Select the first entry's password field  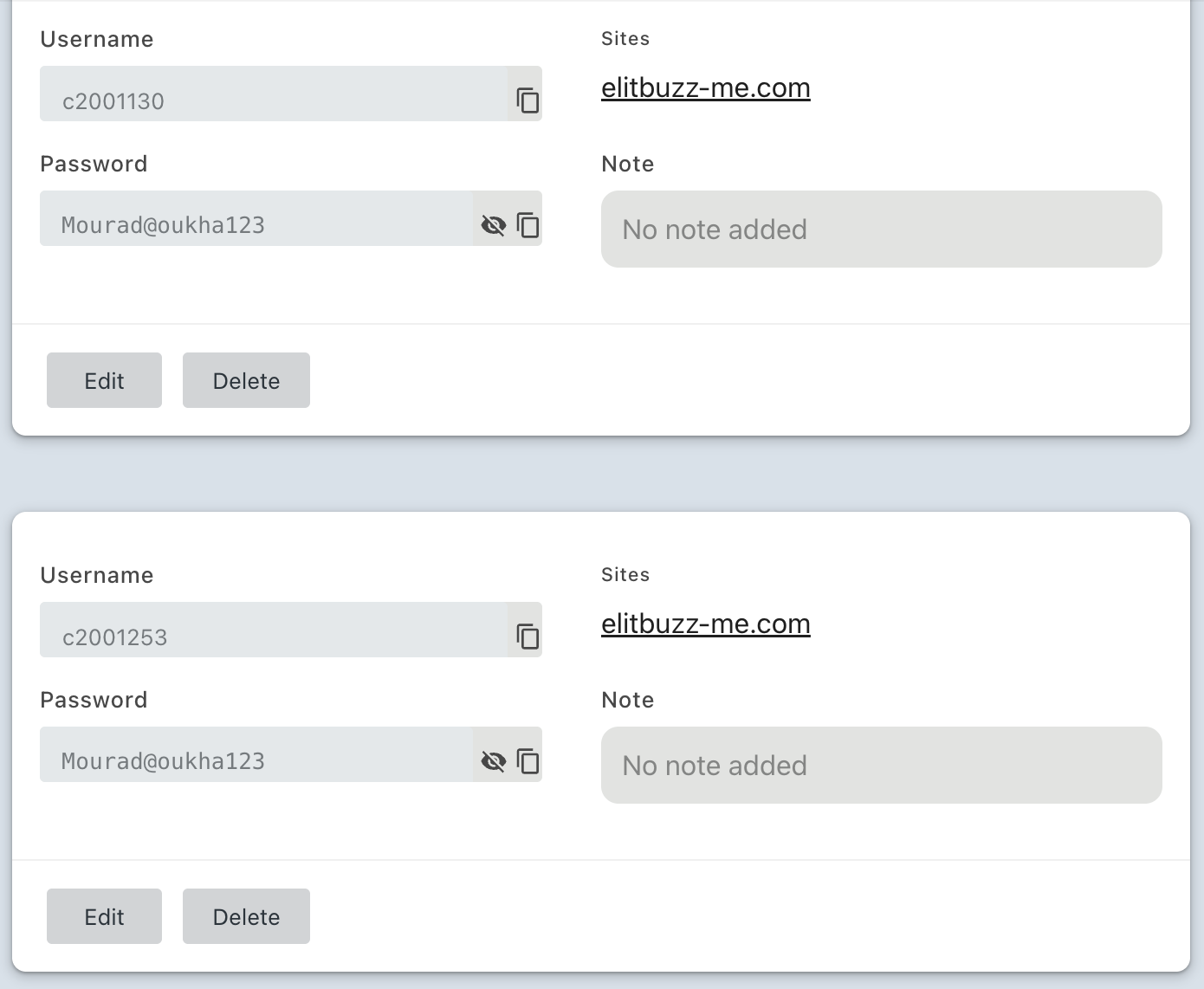coord(256,218)
